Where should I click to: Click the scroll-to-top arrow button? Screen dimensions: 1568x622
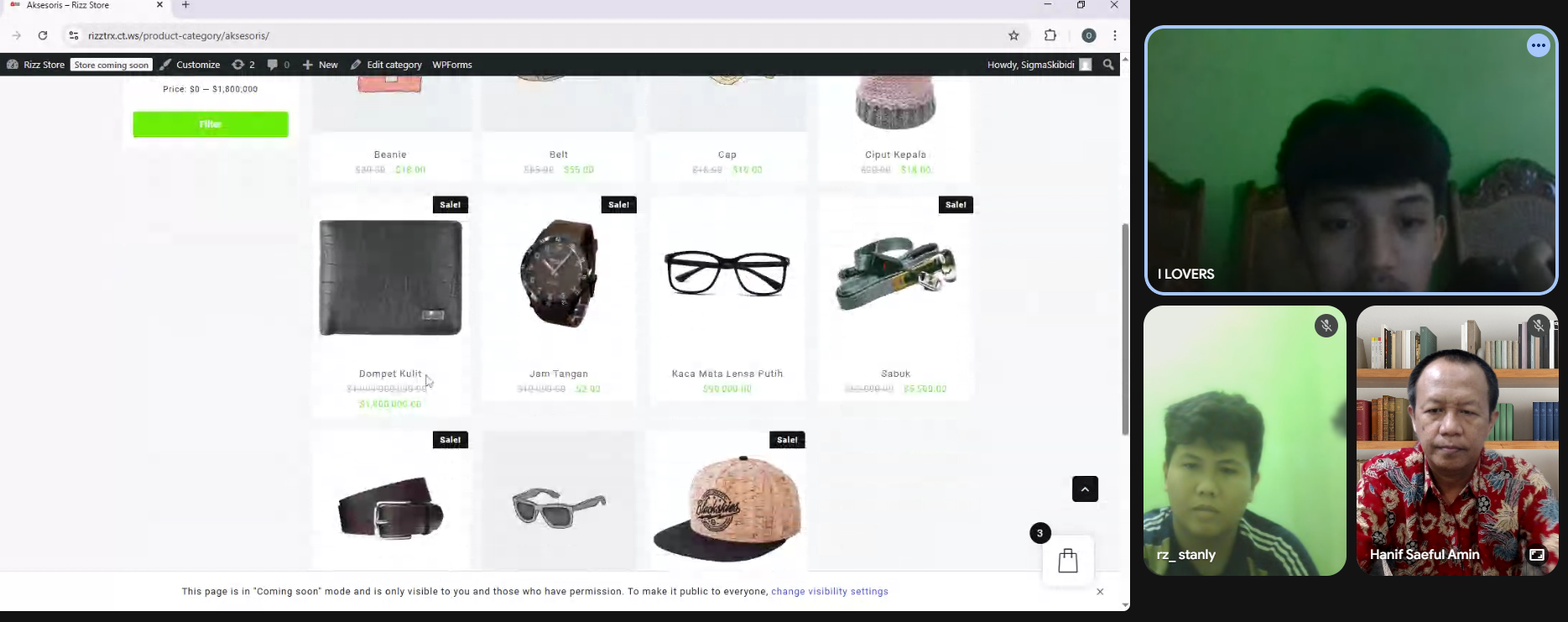(x=1085, y=489)
